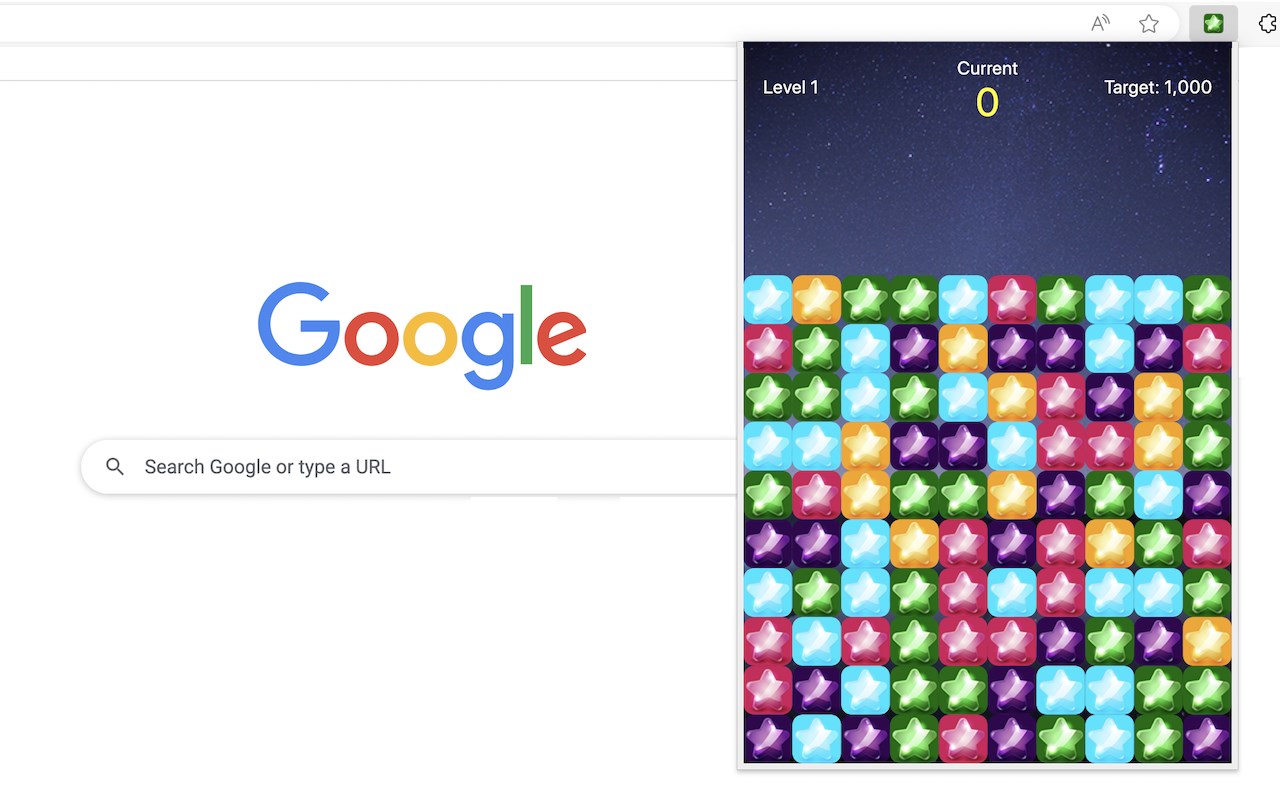Select the pink star in the third row
The height and width of the screenshot is (800, 1280).
click(1061, 397)
